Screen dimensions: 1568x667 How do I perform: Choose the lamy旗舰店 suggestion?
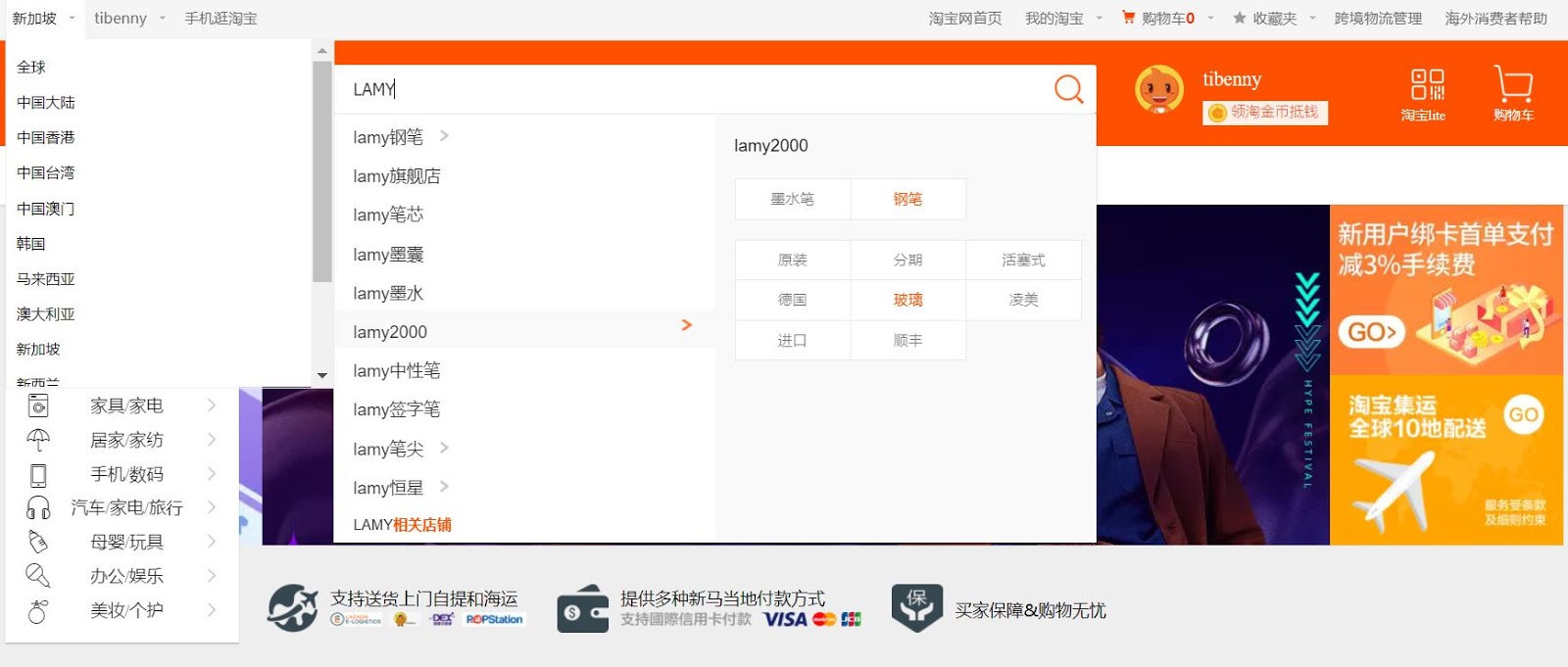tap(397, 176)
